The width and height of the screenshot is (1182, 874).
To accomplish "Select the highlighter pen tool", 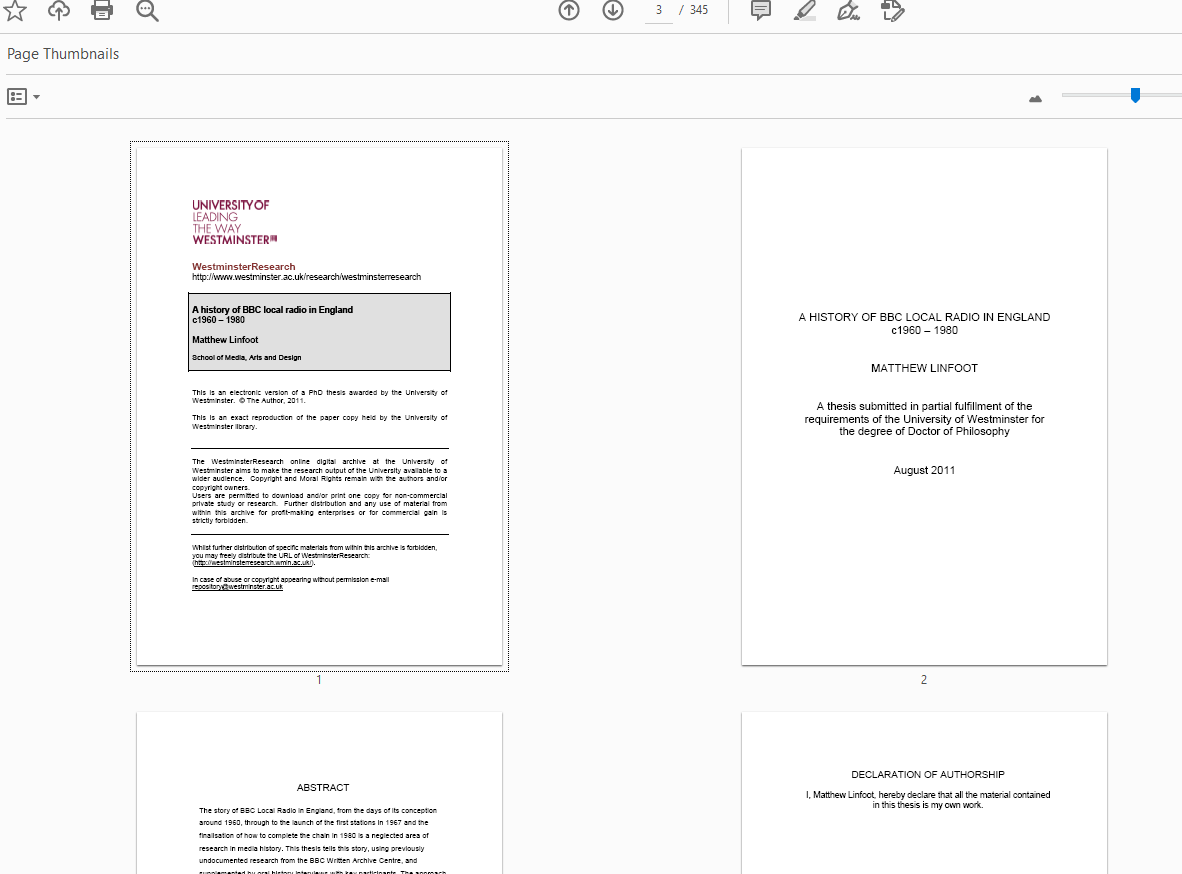I will pyautogui.click(x=805, y=11).
